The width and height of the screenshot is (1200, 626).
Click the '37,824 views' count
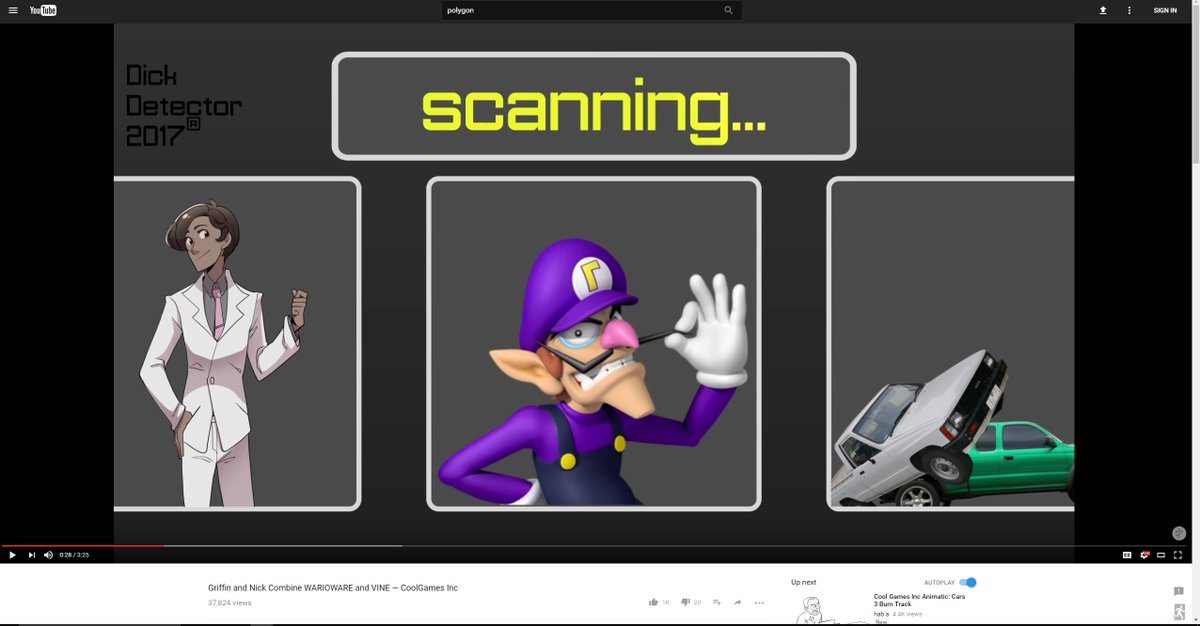pos(230,603)
